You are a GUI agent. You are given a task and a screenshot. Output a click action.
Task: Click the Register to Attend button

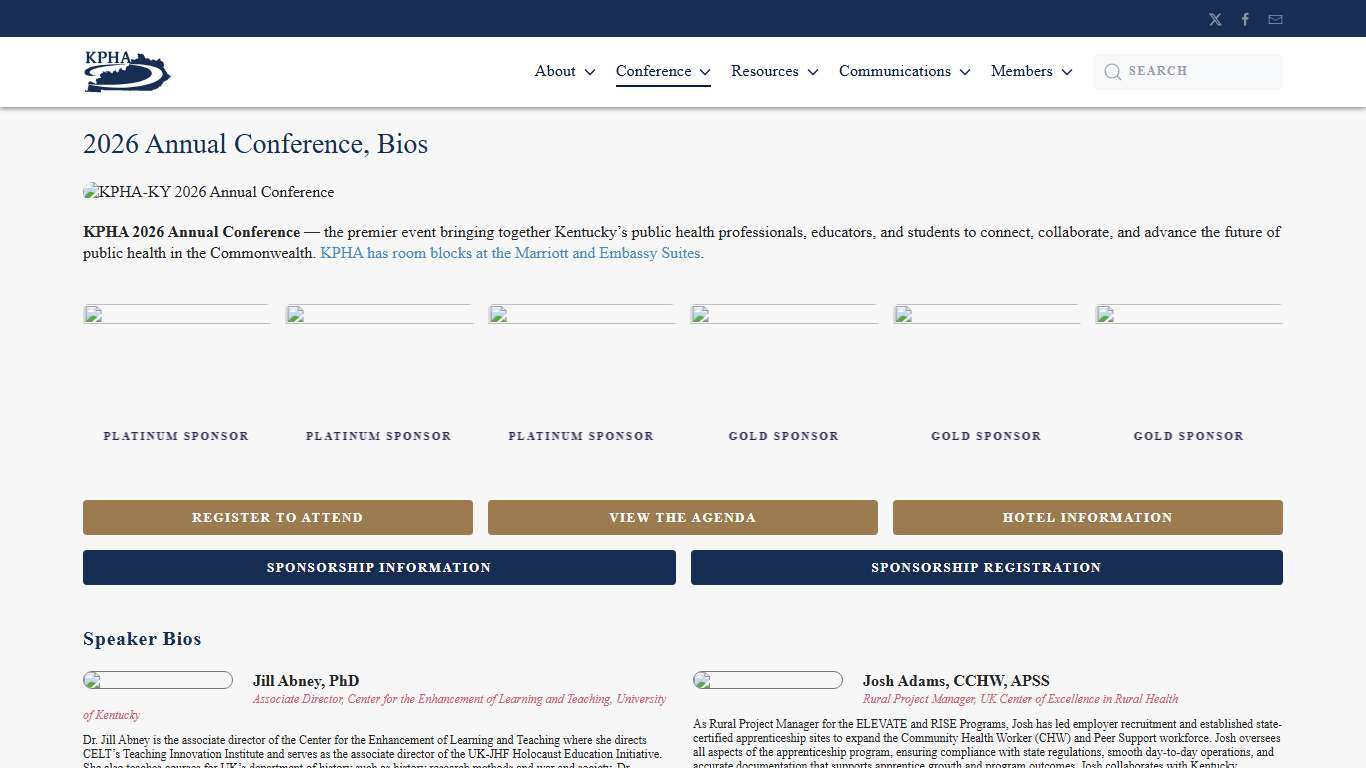pos(277,517)
